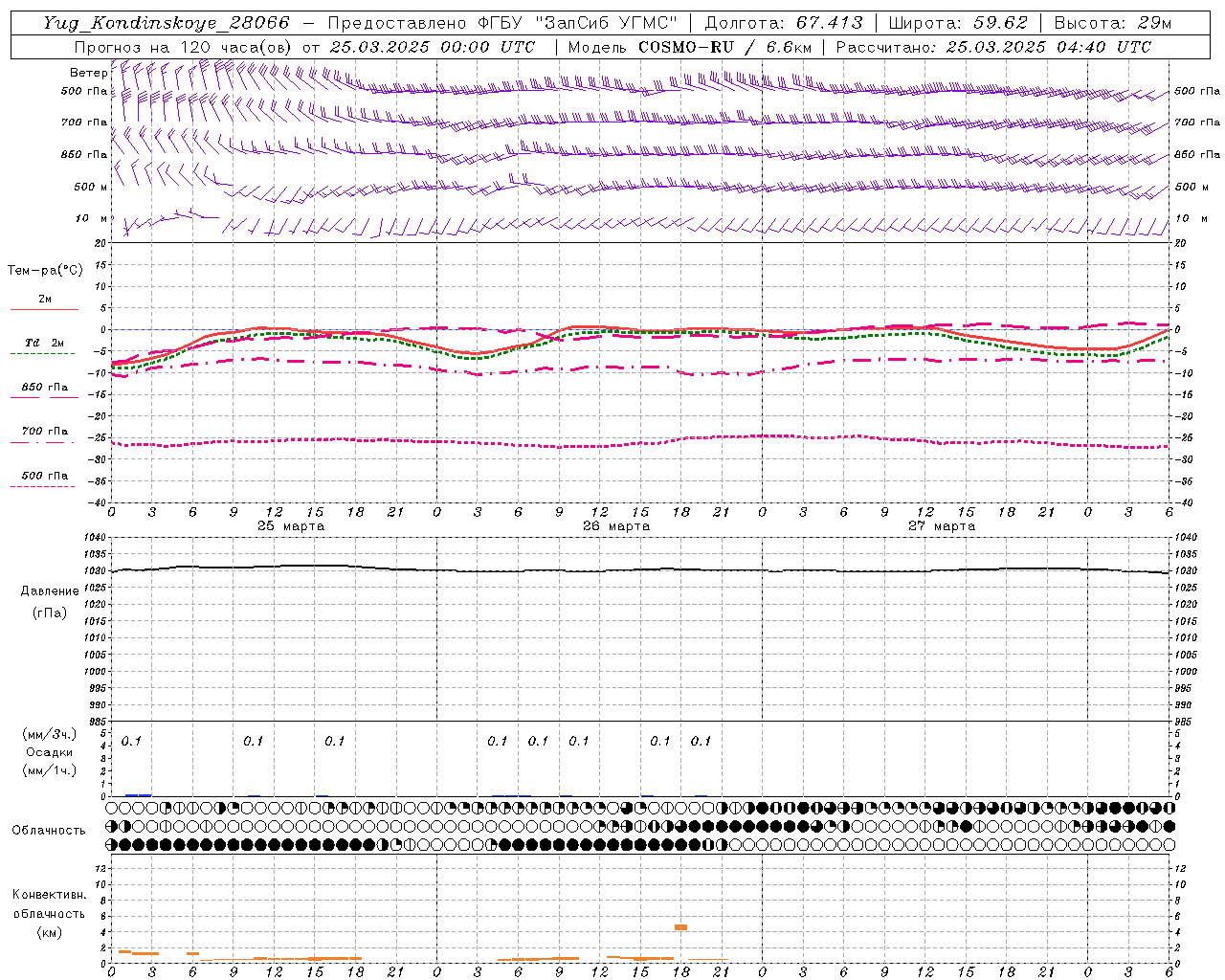
Task: Click the solid line sample under the 2м legend
Action: coord(44,310)
